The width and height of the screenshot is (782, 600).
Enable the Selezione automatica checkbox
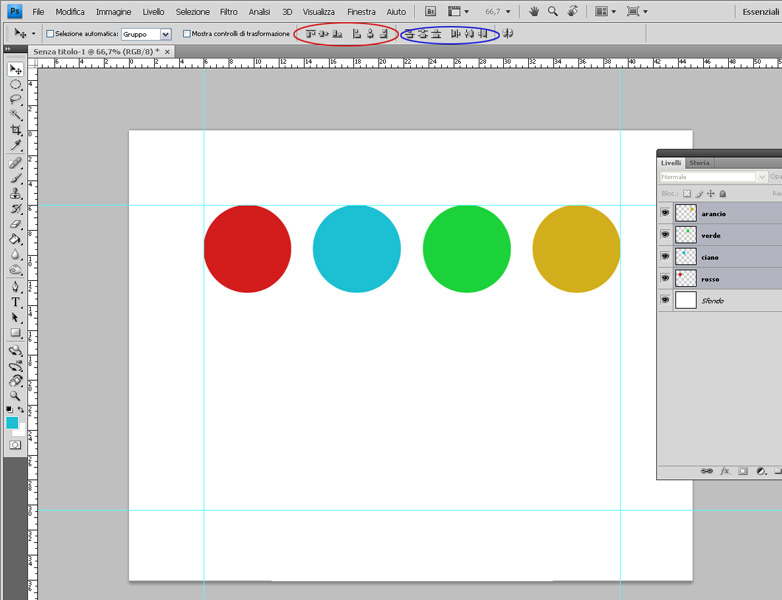coord(51,34)
